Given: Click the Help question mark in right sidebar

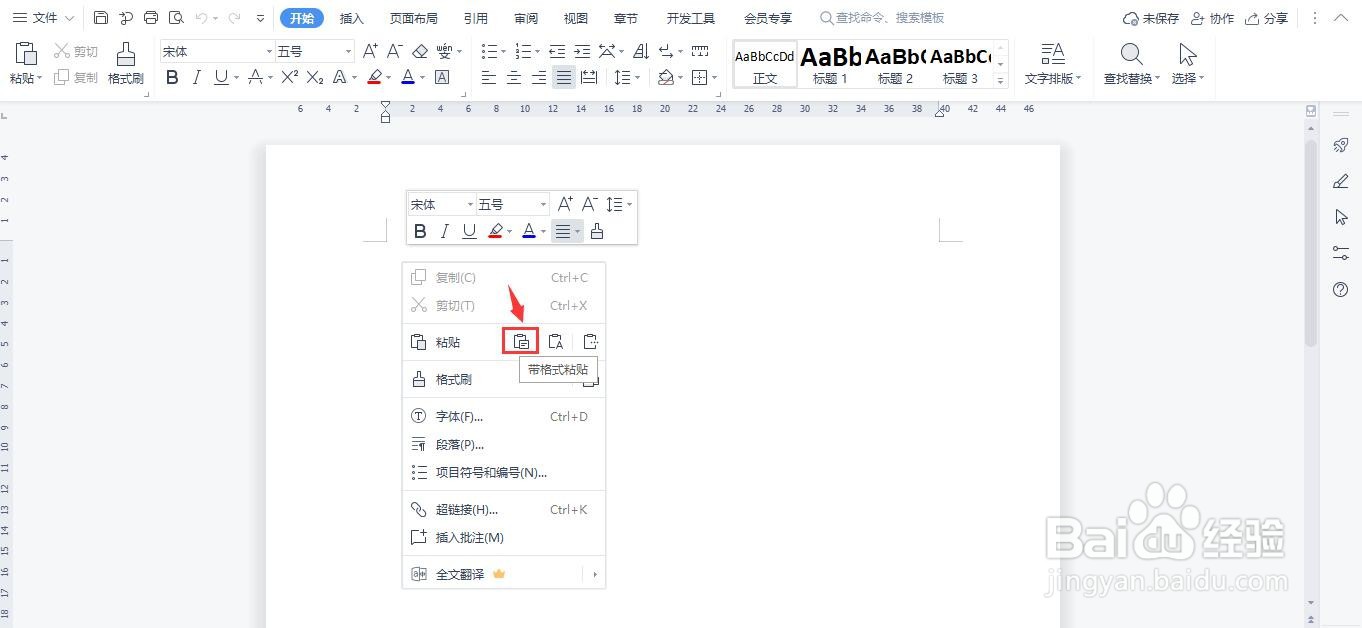Looking at the screenshot, I should coord(1341,290).
